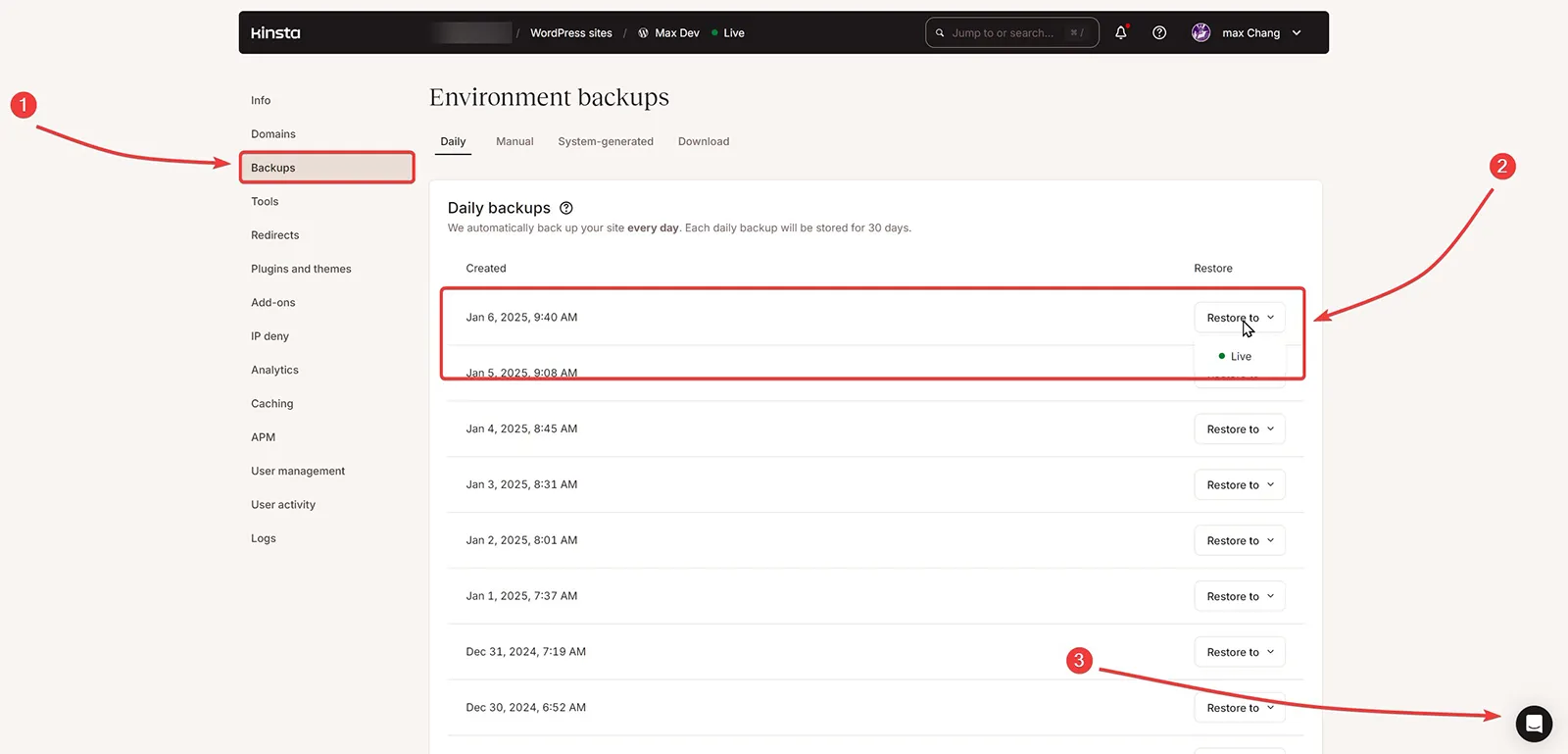1568x754 pixels.
Task: Click the Environment backups heading
Action: pos(549,97)
